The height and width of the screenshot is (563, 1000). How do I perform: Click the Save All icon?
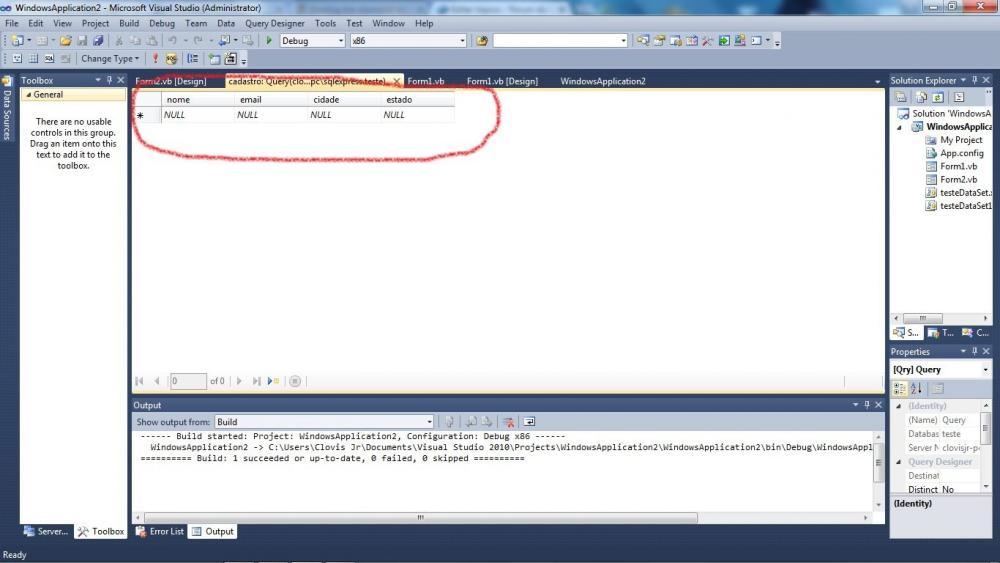point(98,41)
